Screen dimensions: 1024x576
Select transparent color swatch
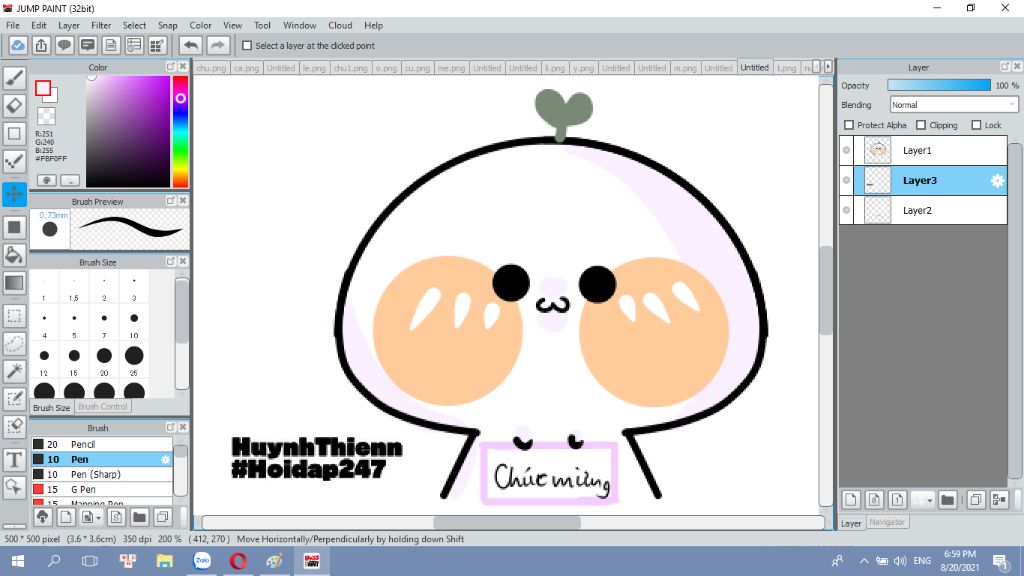tap(46, 116)
